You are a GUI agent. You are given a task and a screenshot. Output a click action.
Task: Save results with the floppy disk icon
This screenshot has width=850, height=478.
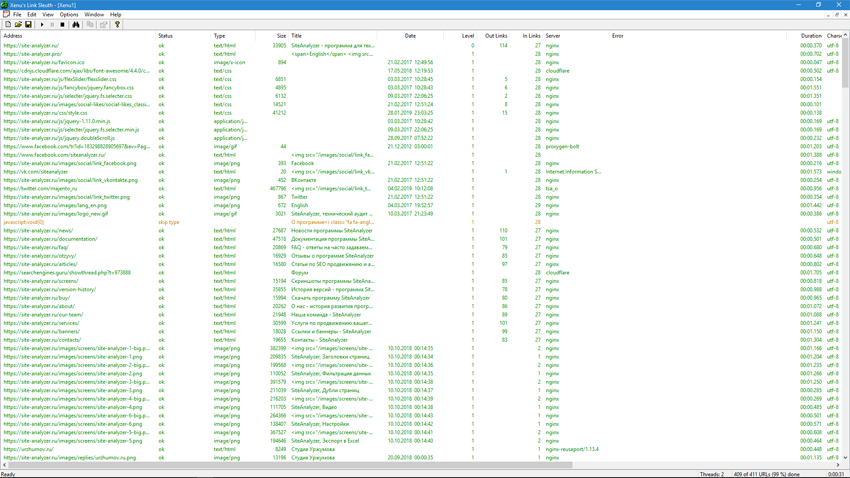tap(28, 24)
